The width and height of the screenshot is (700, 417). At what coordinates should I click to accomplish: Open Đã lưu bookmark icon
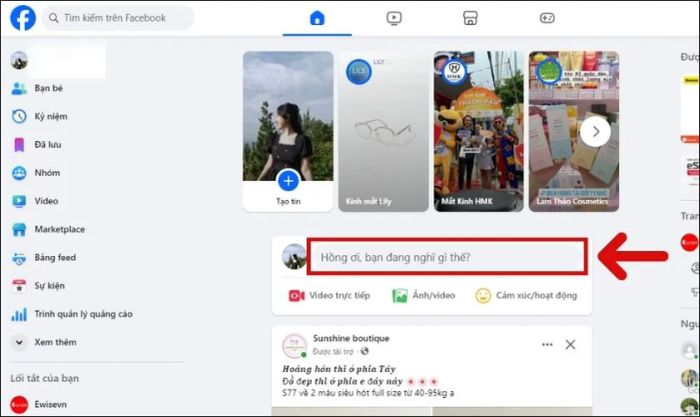(x=19, y=145)
